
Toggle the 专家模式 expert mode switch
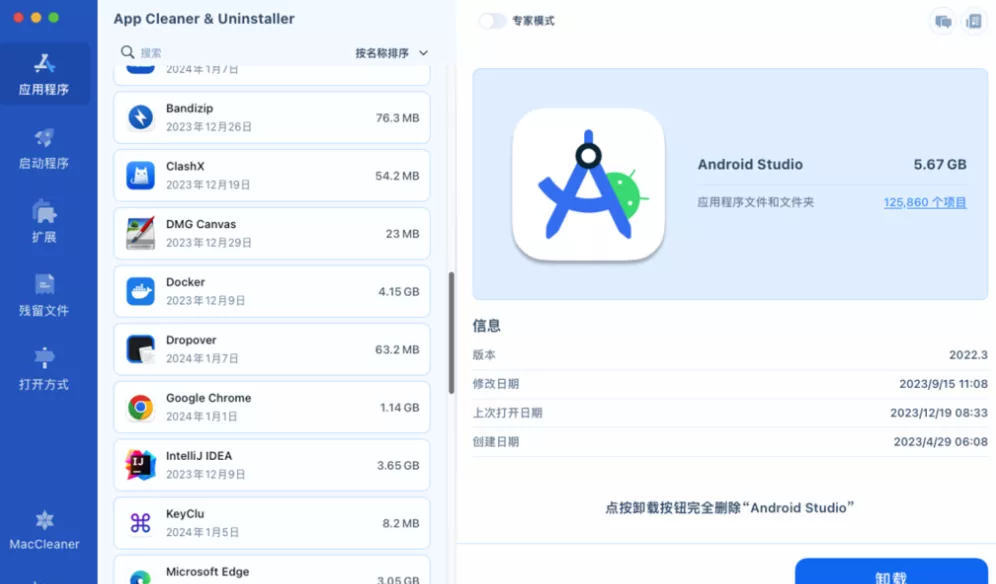[x=492, y=21]
